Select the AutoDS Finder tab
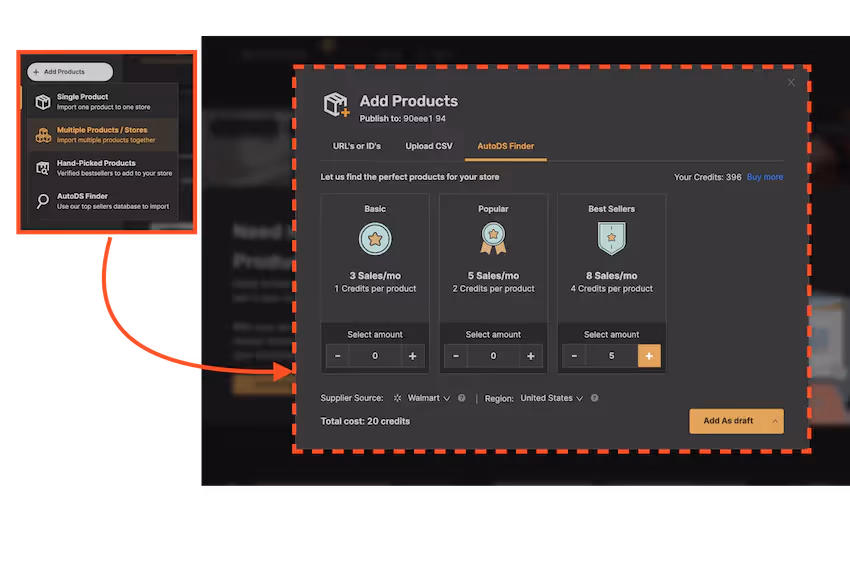The image size is (850, 567). click(506, 146)
